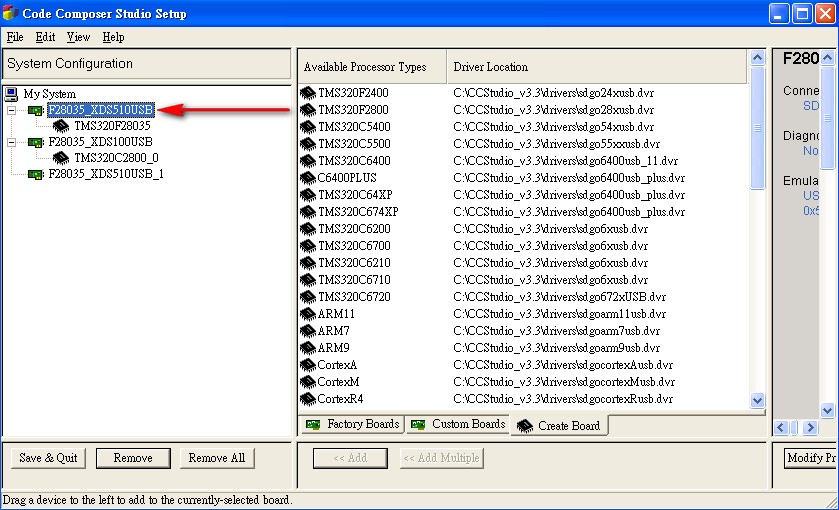Viewport: 839px width, 510px height.
Task: Click driver path sdgo55xxusb.dvr
Action: pyautogui.click(x=556, y=144)
